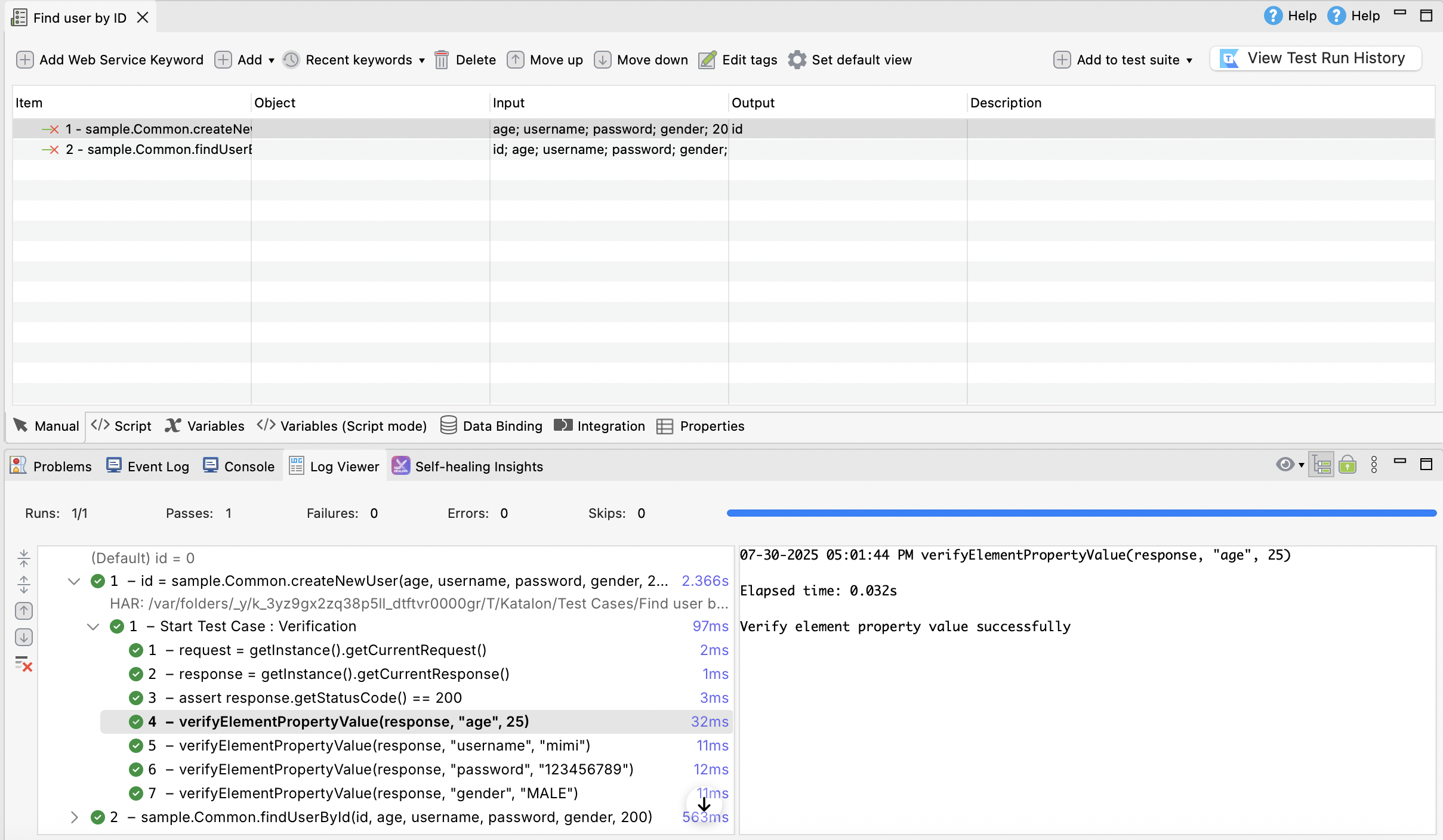Switch to the Manual tab

(47, 426)
